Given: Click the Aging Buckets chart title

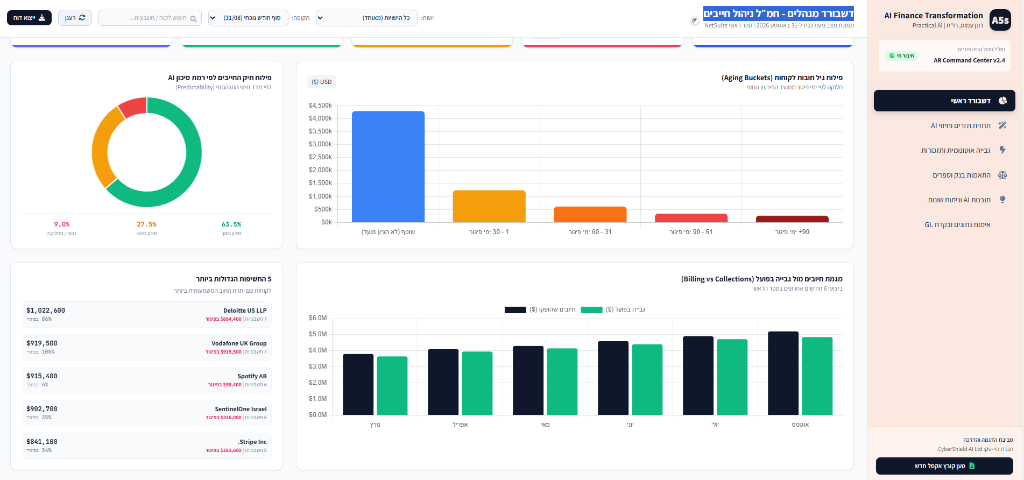Looking at the screenshot, I should click(783, 77).
